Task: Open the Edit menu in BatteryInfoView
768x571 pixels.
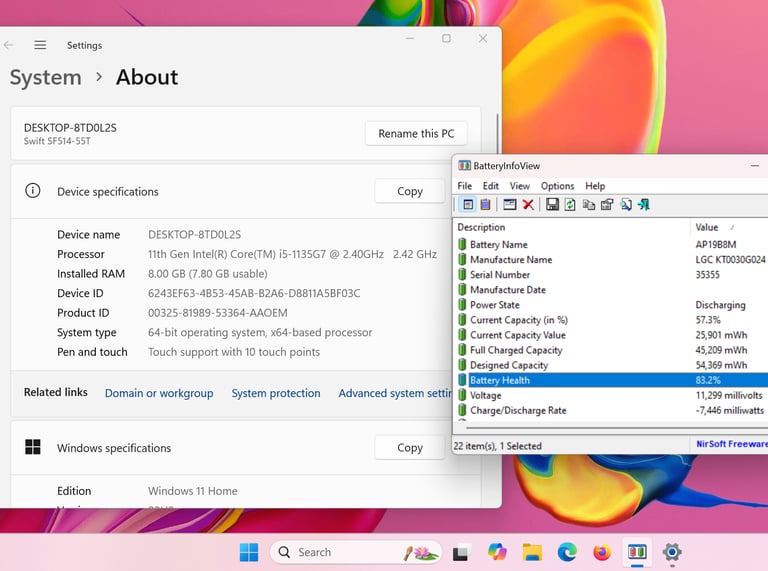Action: [x=490, y=186]
